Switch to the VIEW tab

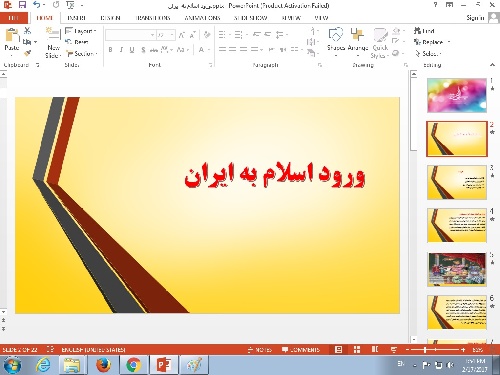pos(321,18)
